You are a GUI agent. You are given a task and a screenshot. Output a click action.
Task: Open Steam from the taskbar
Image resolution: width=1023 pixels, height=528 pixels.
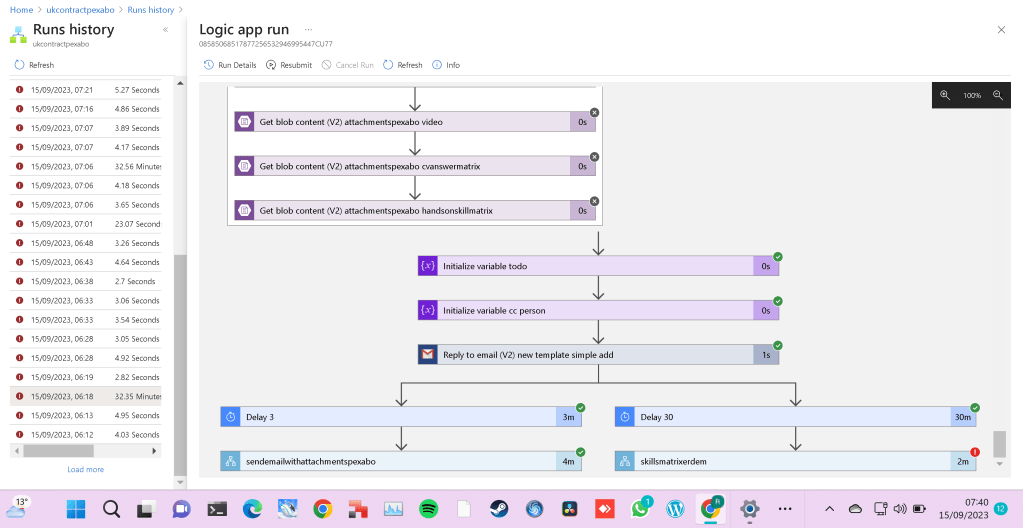(499, 509)
